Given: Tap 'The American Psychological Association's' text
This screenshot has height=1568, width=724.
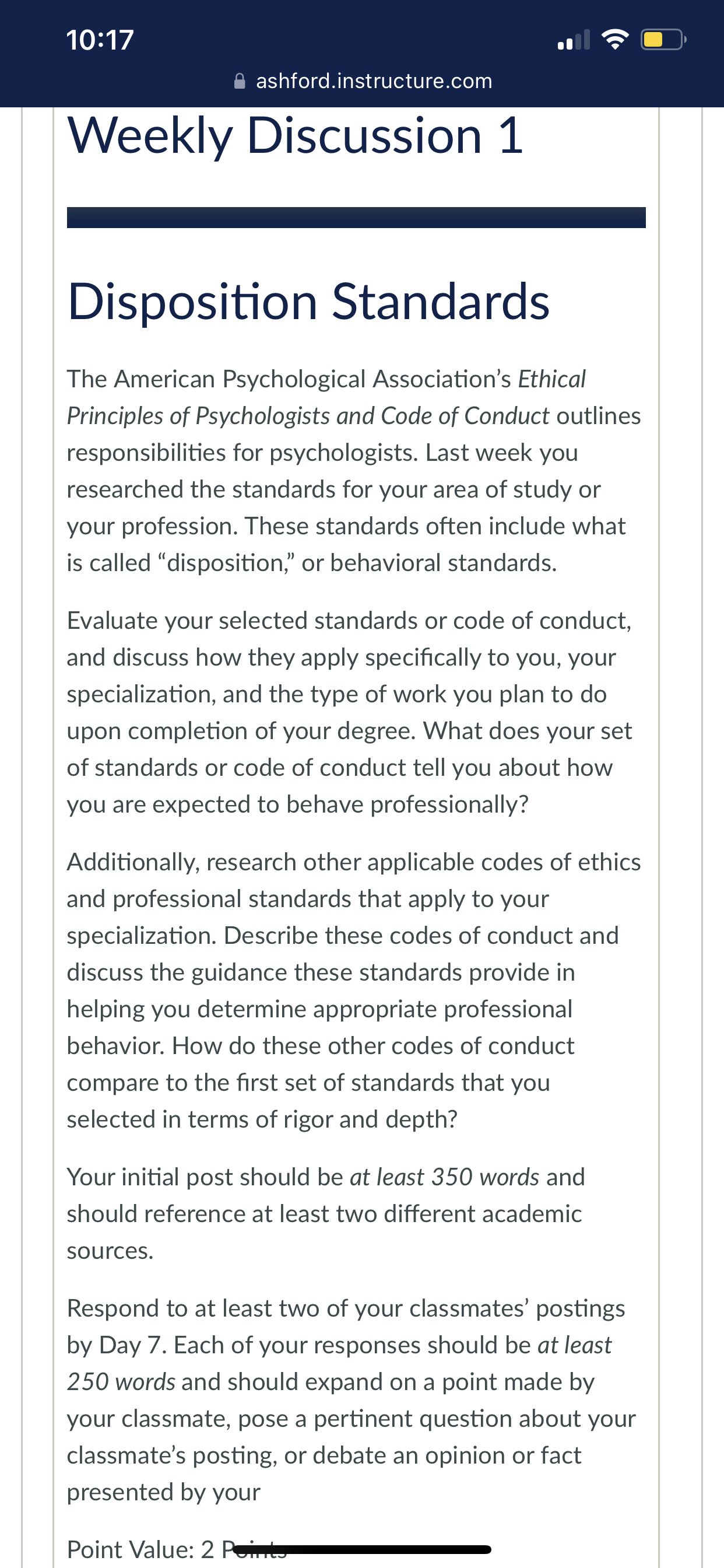Looking at the screenshot, I should coord(289,379).
